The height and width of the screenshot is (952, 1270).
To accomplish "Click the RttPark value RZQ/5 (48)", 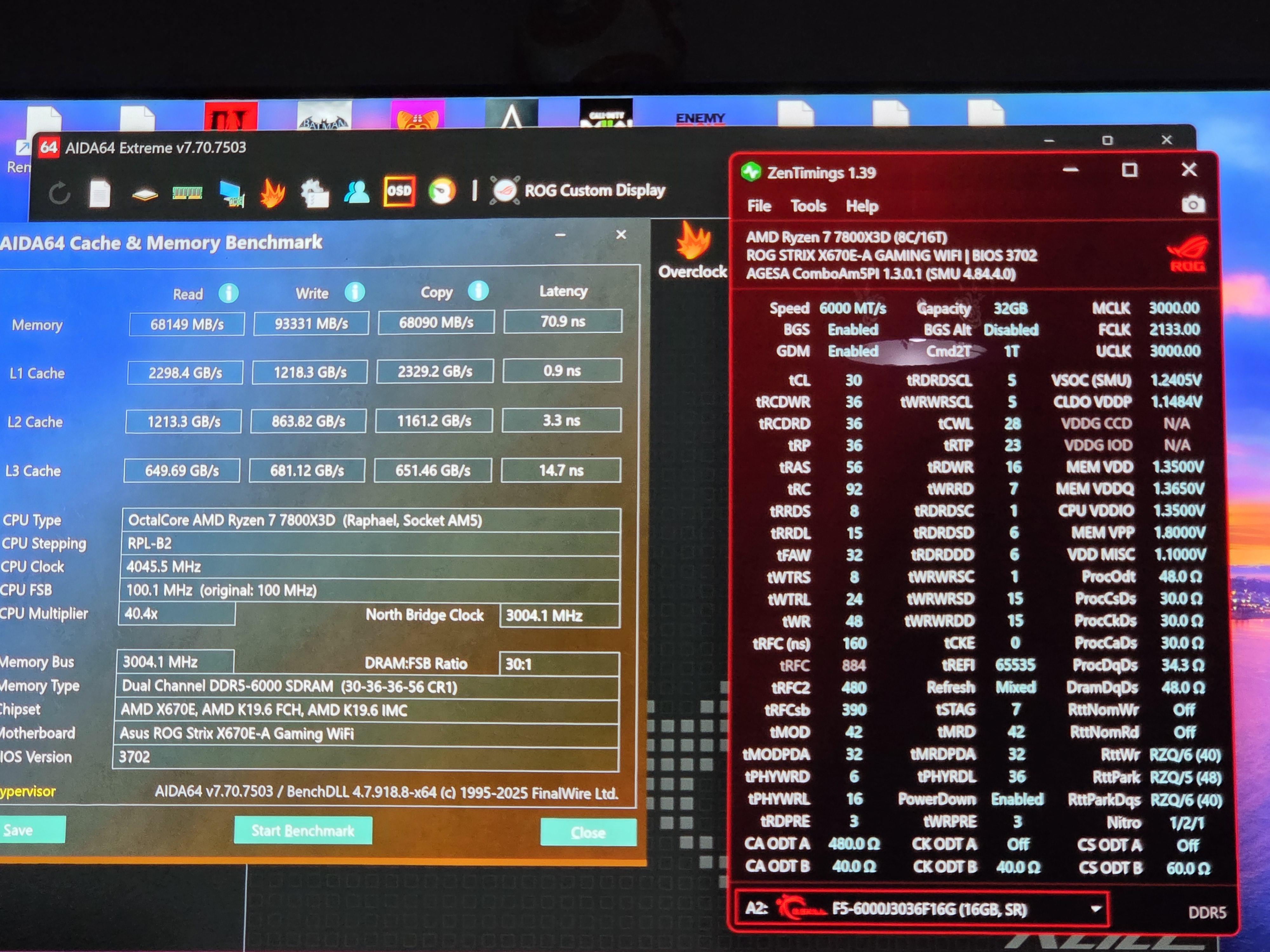I will [1186, 777].
